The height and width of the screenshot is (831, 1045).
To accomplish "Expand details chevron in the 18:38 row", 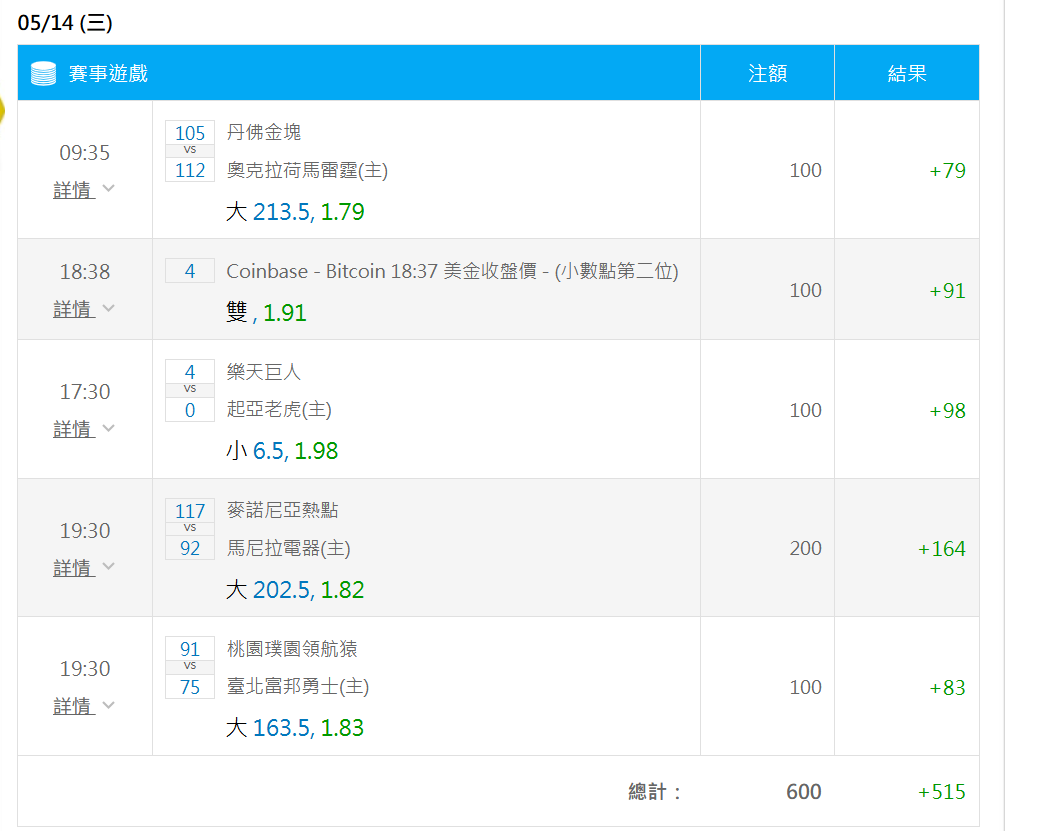I will pos(109,308).
